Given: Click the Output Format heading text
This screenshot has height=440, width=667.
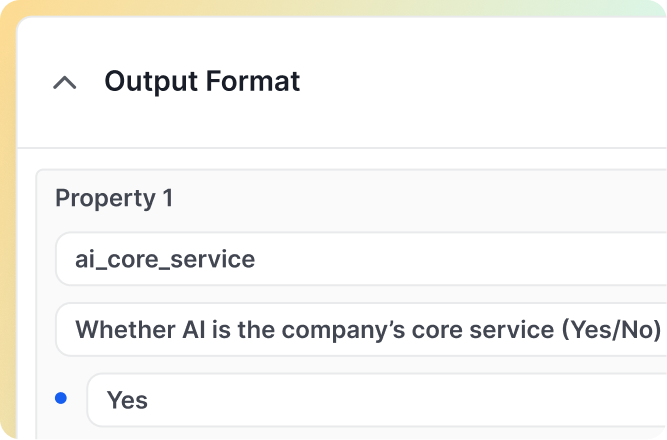Looking at the screenshot, I should coord(202,81).
